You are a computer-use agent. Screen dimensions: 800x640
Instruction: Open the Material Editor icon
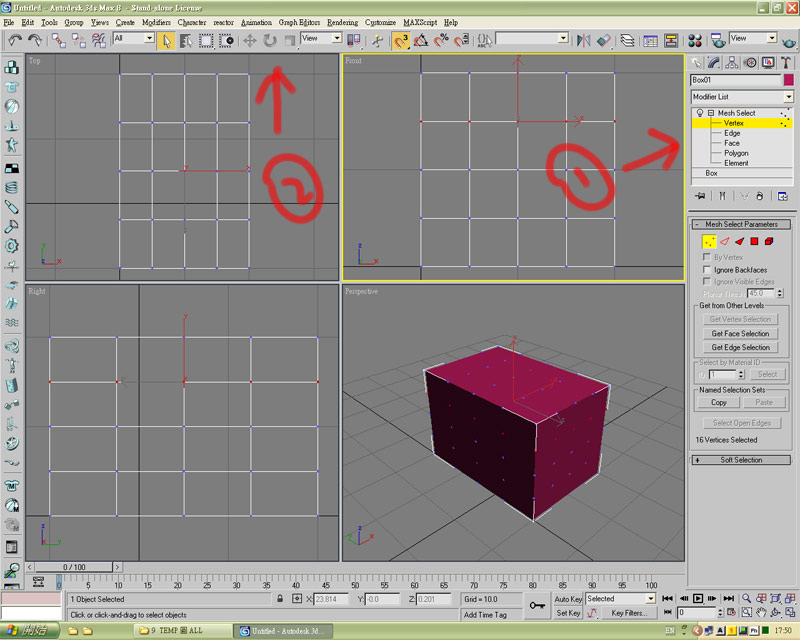tap(694, 40)
